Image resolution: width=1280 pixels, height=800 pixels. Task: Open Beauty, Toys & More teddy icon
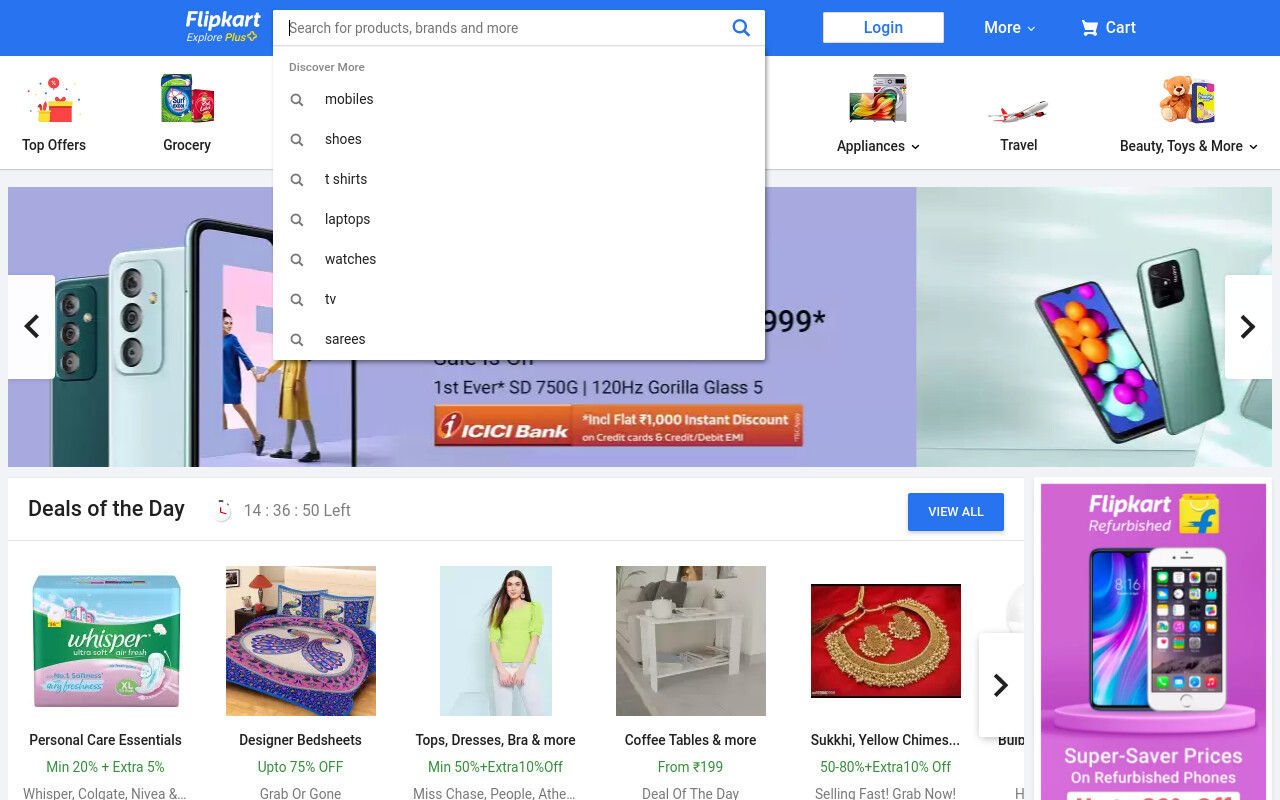pos(1187,99)
